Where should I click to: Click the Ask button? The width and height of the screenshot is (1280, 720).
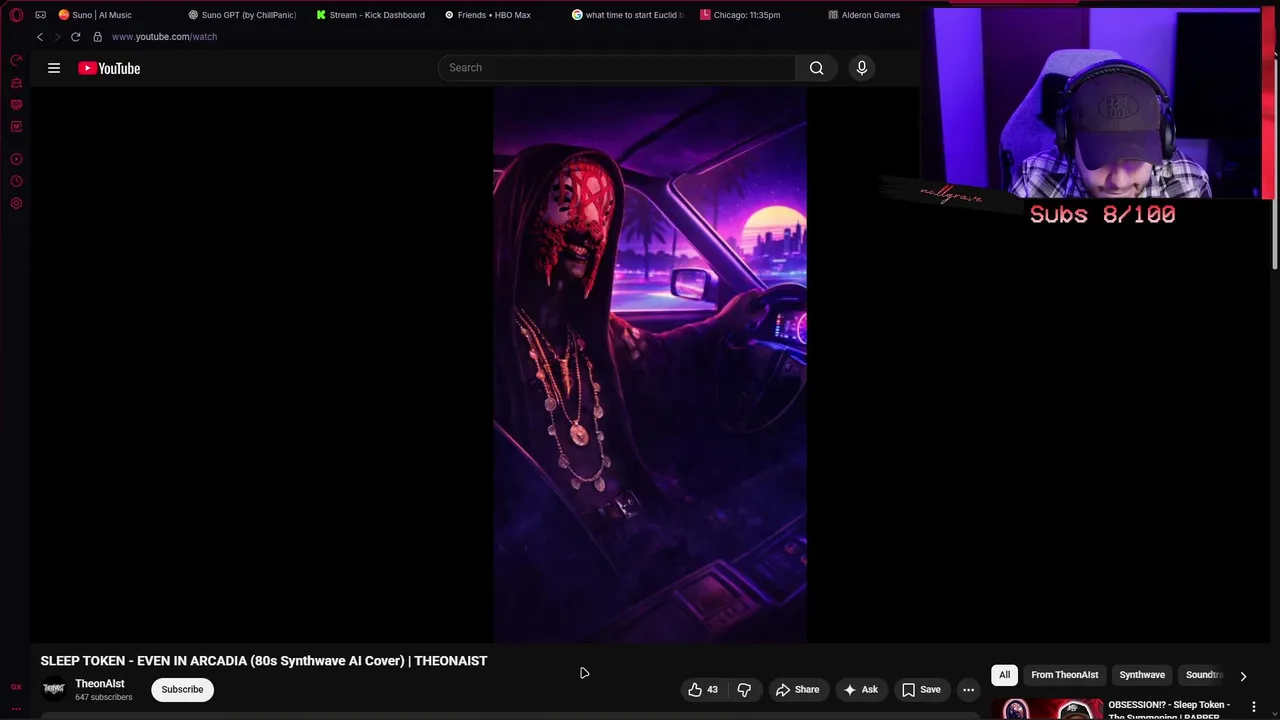861,689
